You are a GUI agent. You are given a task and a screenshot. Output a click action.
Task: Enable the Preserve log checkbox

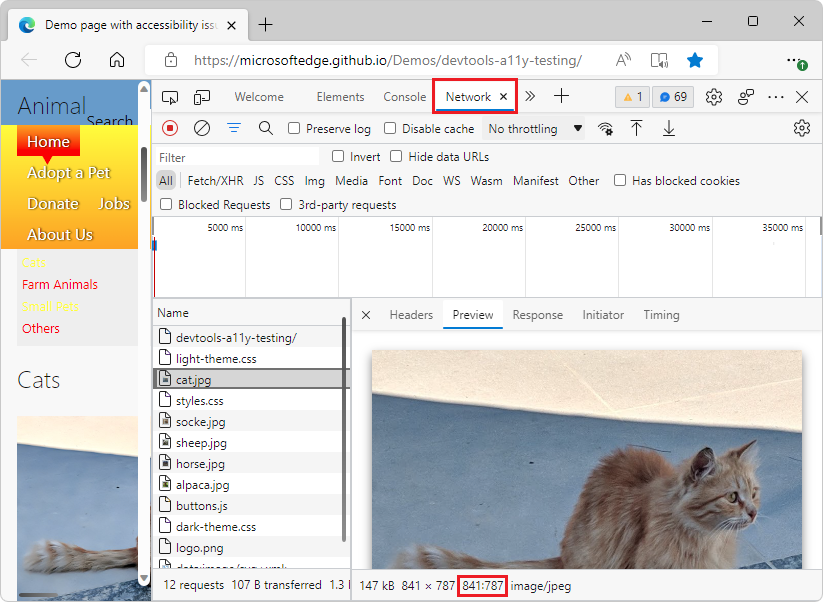[x=294, y=128]
